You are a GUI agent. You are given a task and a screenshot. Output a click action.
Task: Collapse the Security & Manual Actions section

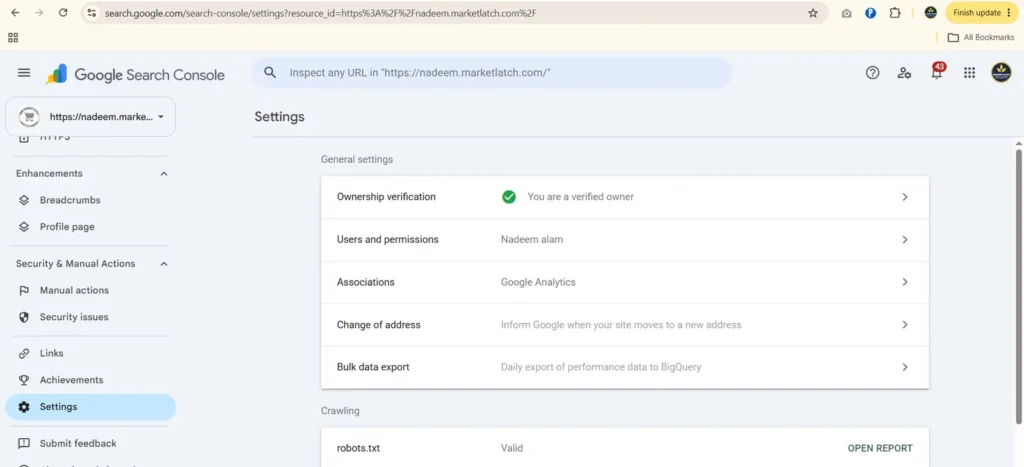(x=164, y=264)
